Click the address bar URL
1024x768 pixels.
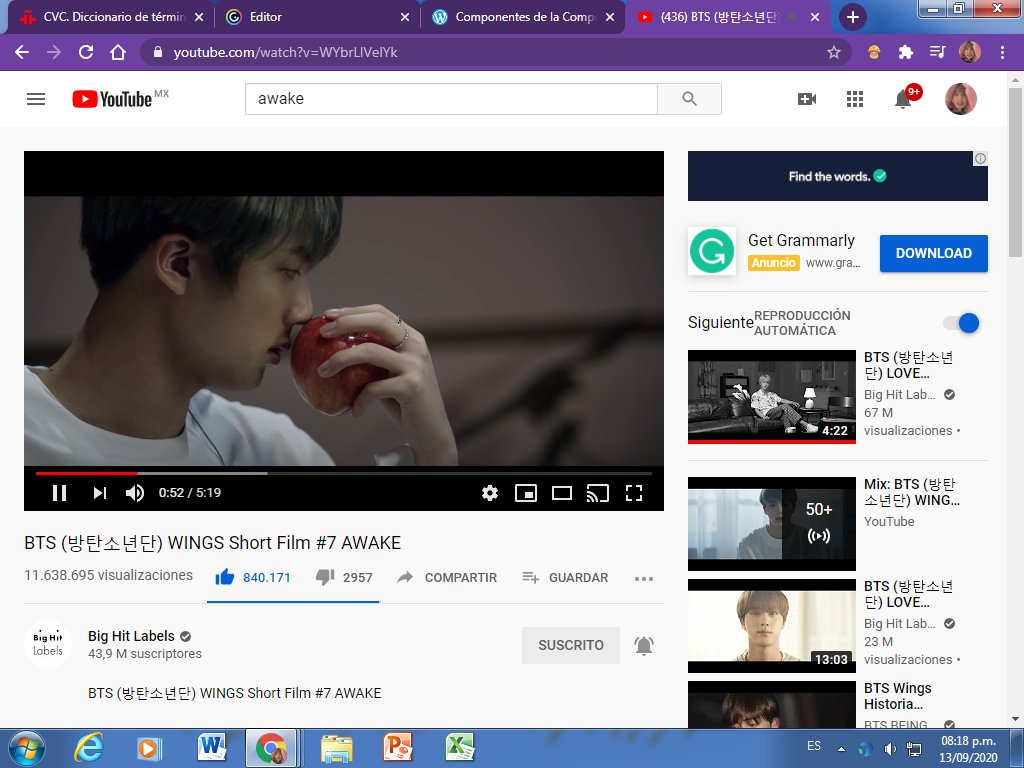(x=285, y=52)
